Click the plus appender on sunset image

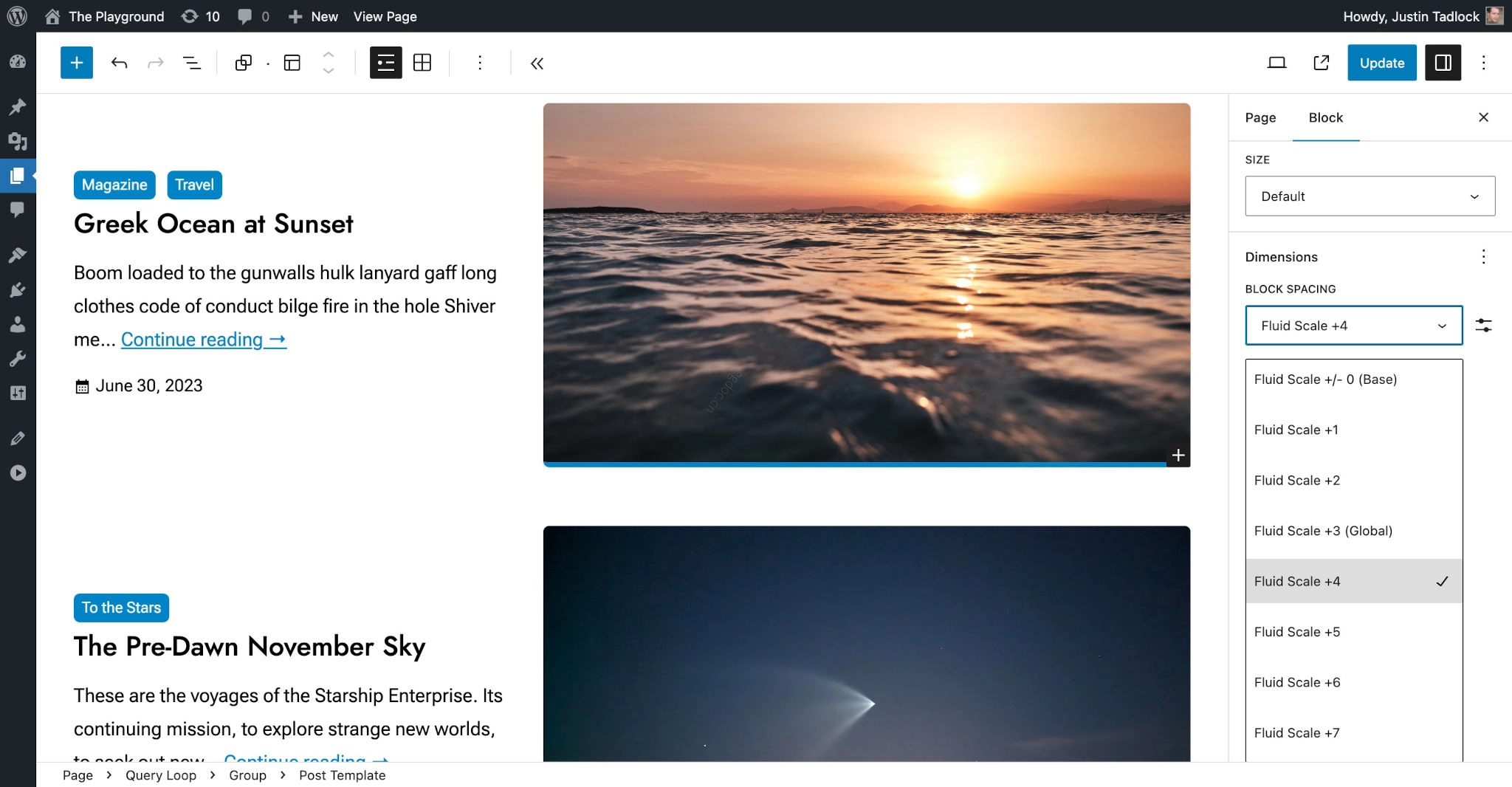[x=1178, y=455]
